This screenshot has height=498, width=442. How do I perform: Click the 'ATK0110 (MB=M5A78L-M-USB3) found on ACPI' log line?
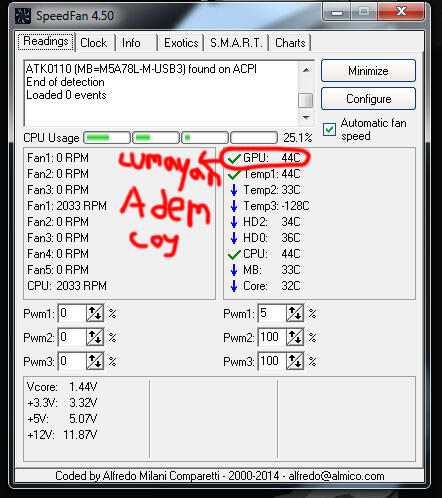[141, 69]
